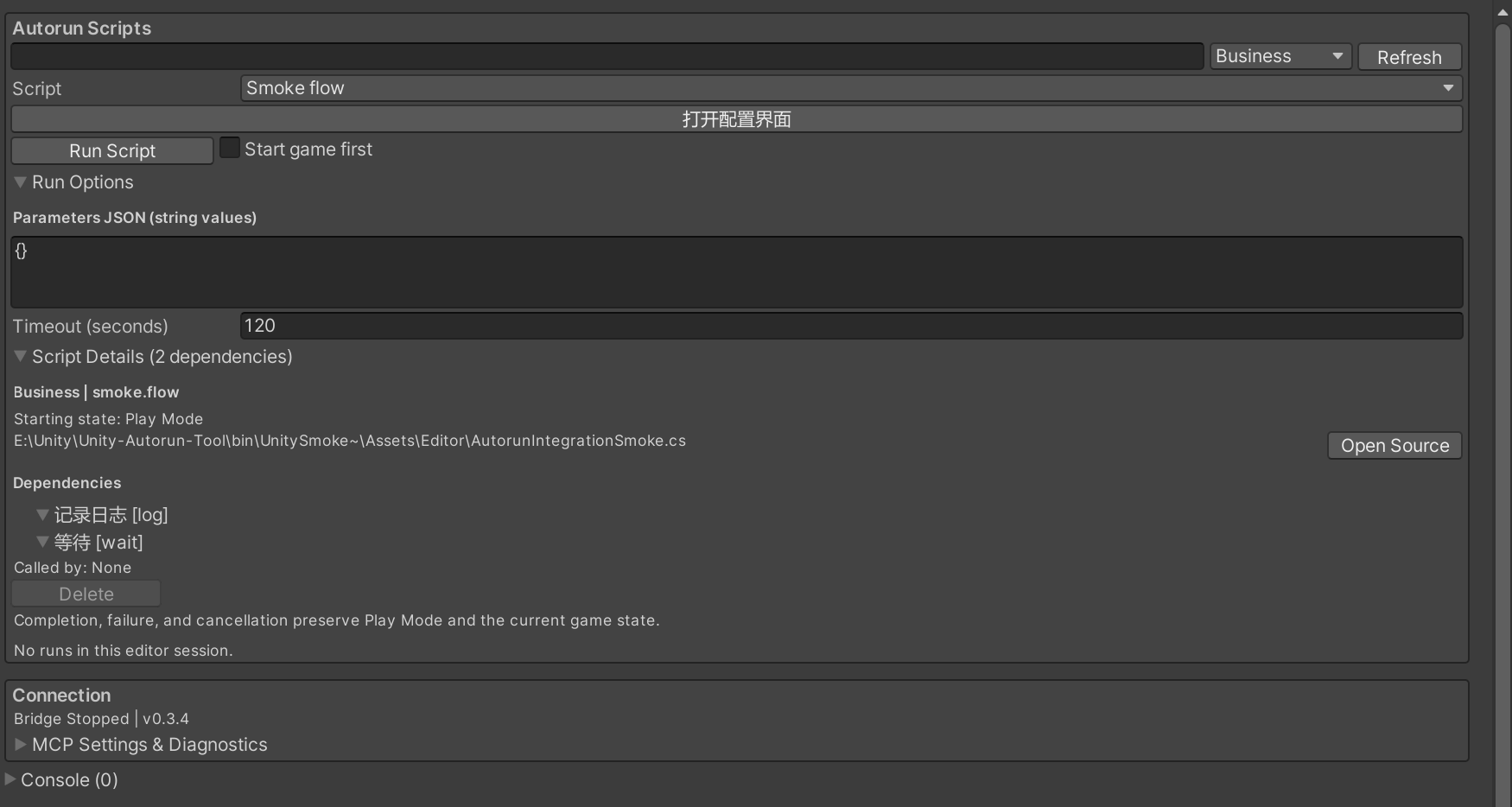Viewport: 1512px width, 807px height.
Task: Click the script search field at top
Action: (x=607, y=56)
